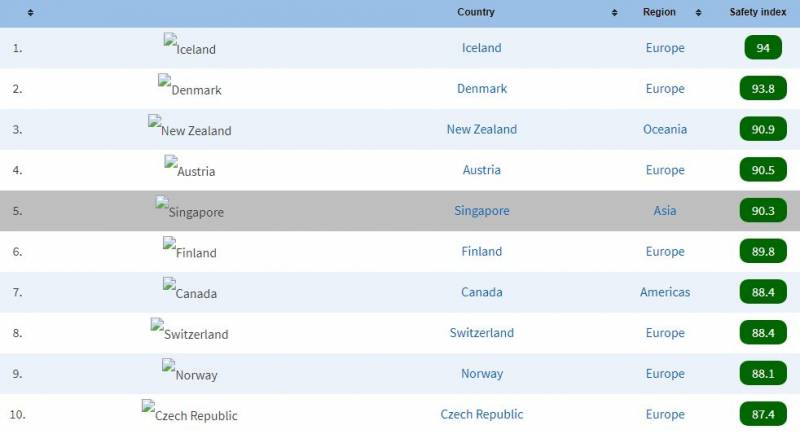Open the Norway country link
This screenshot has width=800, height=434.
(x=482, y=374)
